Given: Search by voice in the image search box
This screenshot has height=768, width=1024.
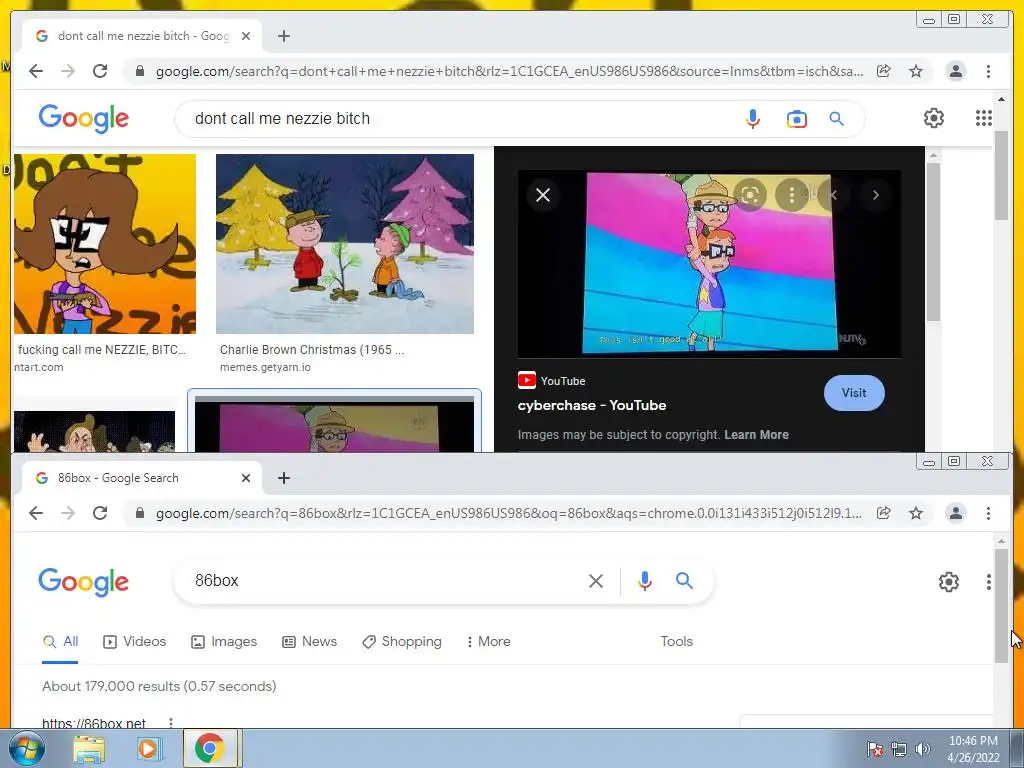Looking at the screenshot, I should coord(753,119).
